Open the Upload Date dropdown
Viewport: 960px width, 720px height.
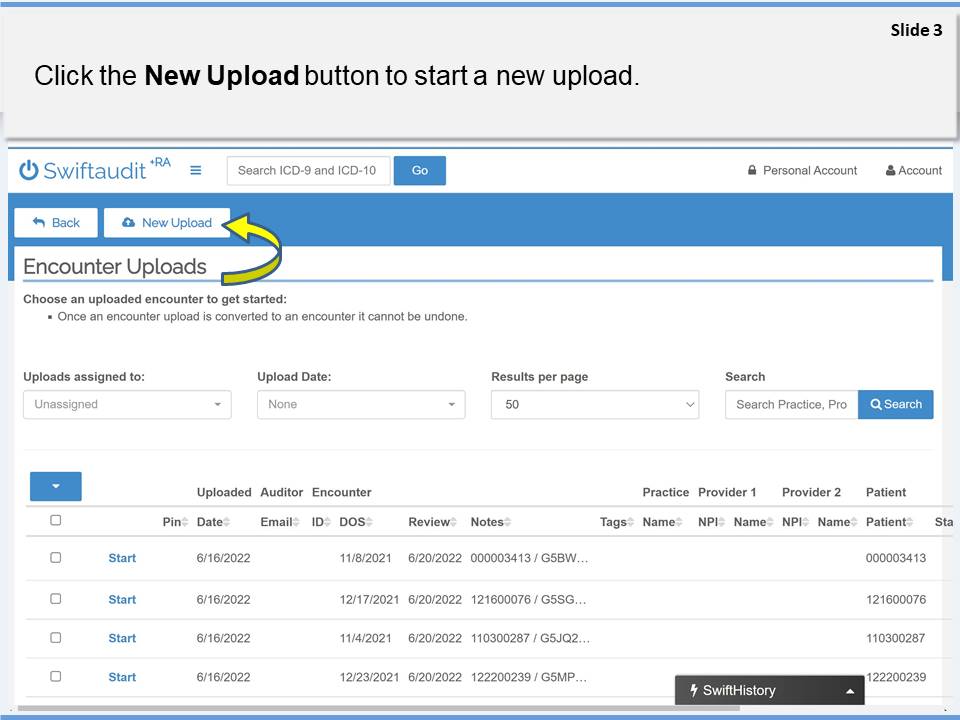point(361,404)
